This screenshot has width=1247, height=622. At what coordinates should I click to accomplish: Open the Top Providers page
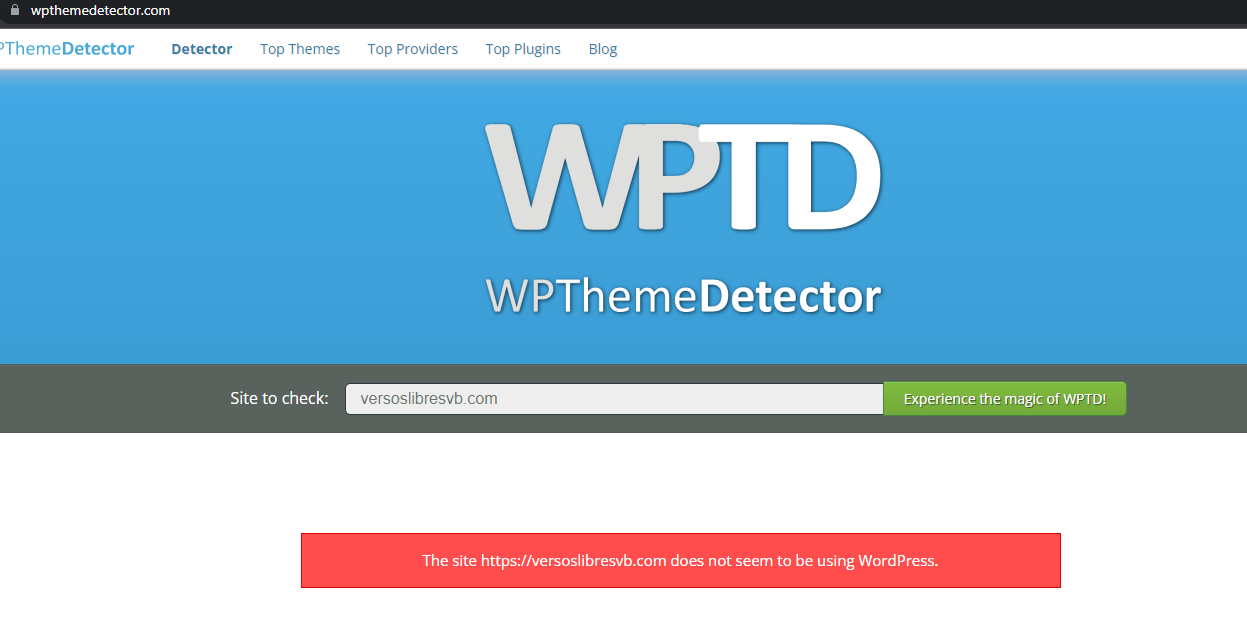pos(413,49)
